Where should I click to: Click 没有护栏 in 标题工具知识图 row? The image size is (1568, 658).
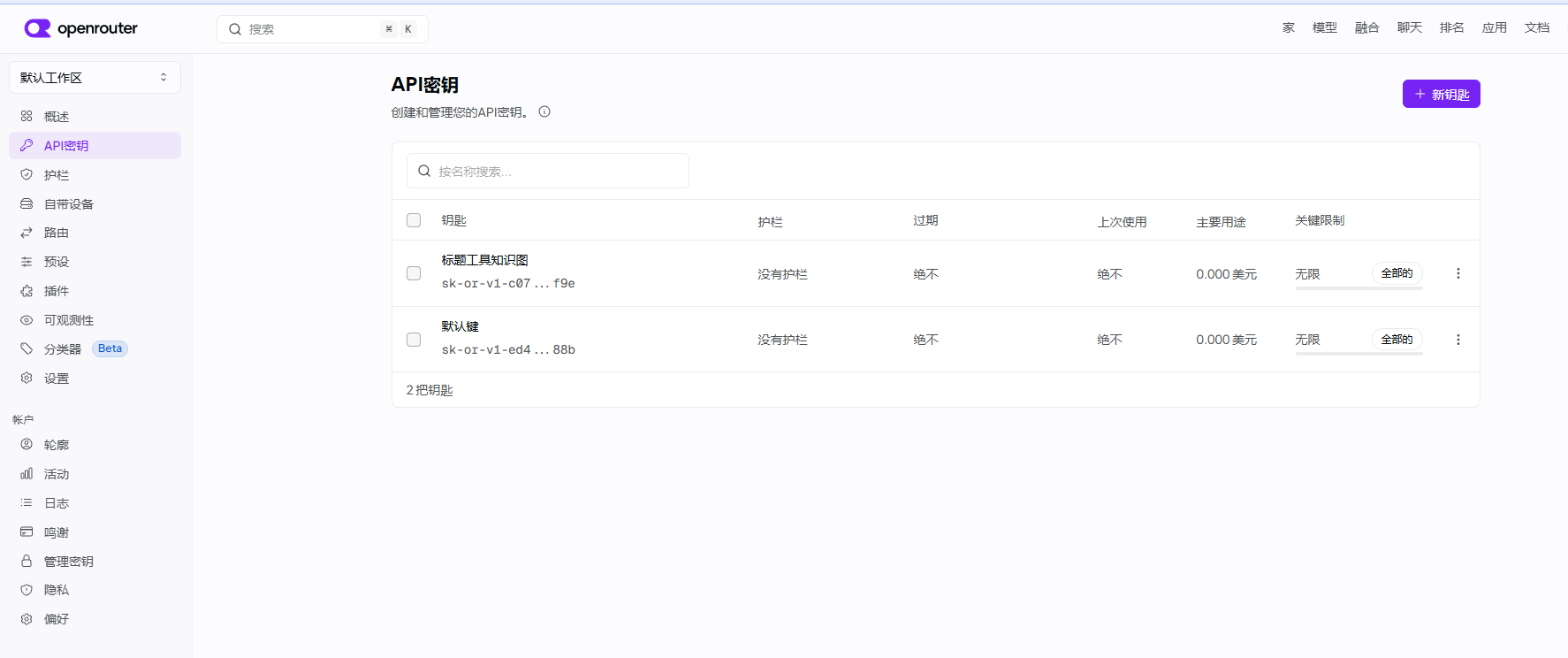click(x=782, y=274)
